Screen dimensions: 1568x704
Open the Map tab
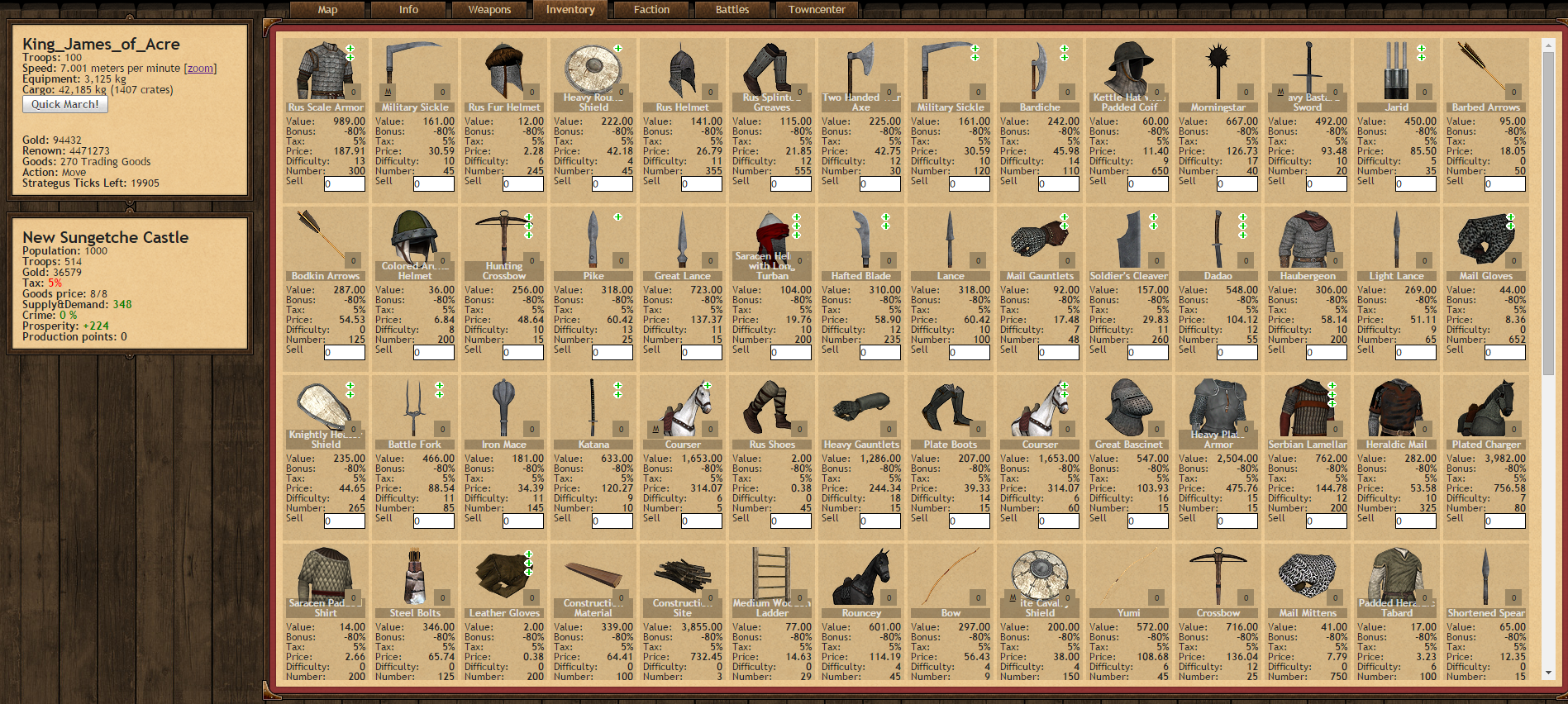coord(328,10)
